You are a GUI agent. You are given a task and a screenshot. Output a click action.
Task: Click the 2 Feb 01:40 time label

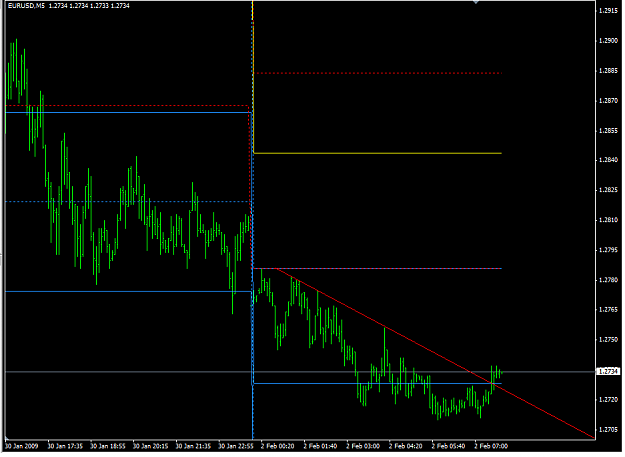(320, 446)
